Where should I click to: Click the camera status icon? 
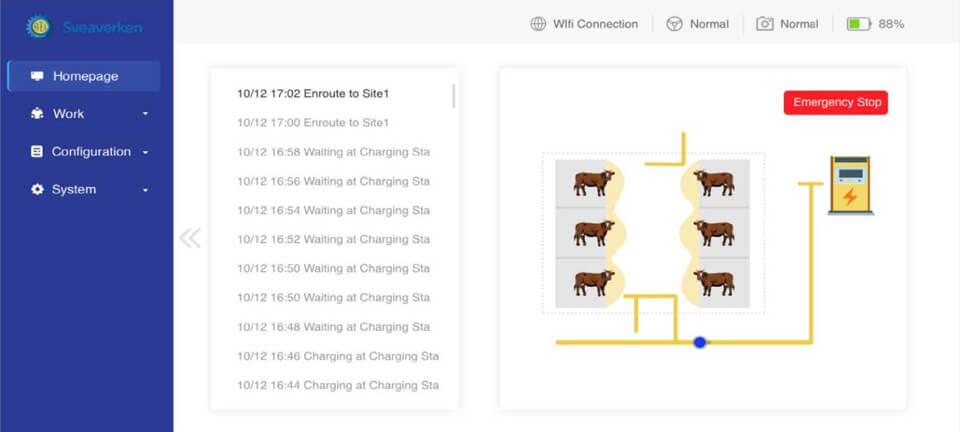(x=764, y=24)
